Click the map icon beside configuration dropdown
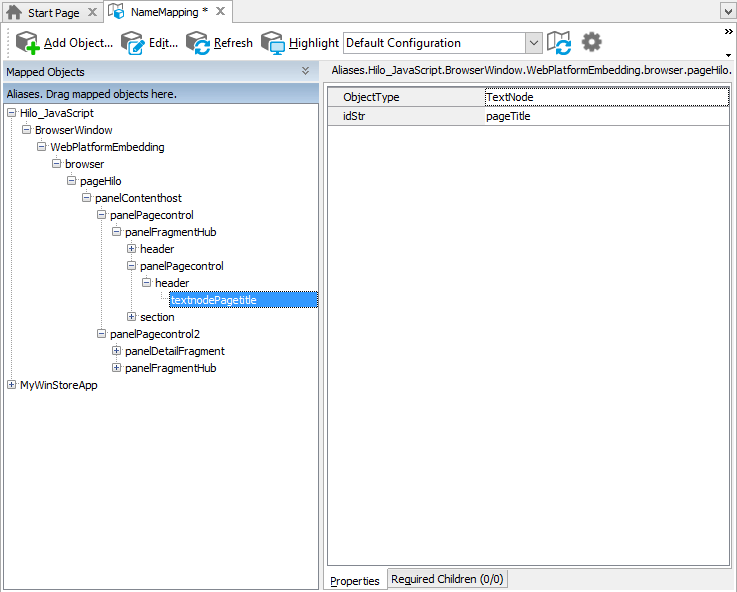Viewport: 737px width, 592px height. [x=559, y=43]
